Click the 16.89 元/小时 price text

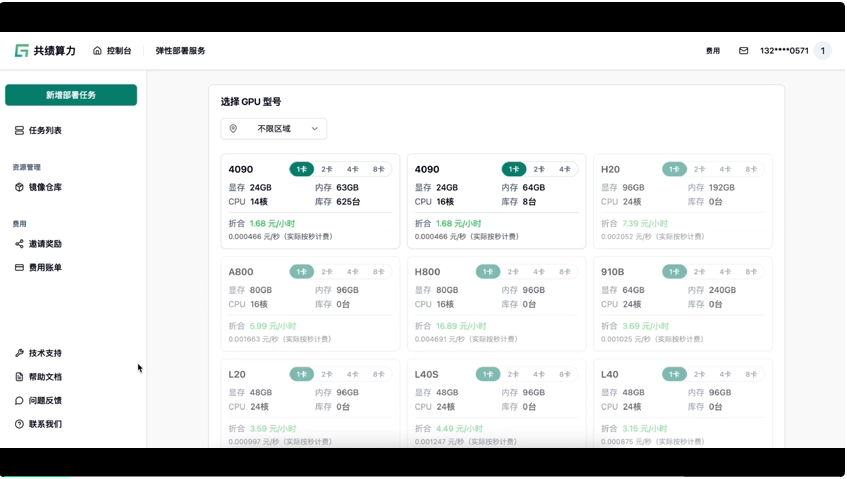(461, 326)
